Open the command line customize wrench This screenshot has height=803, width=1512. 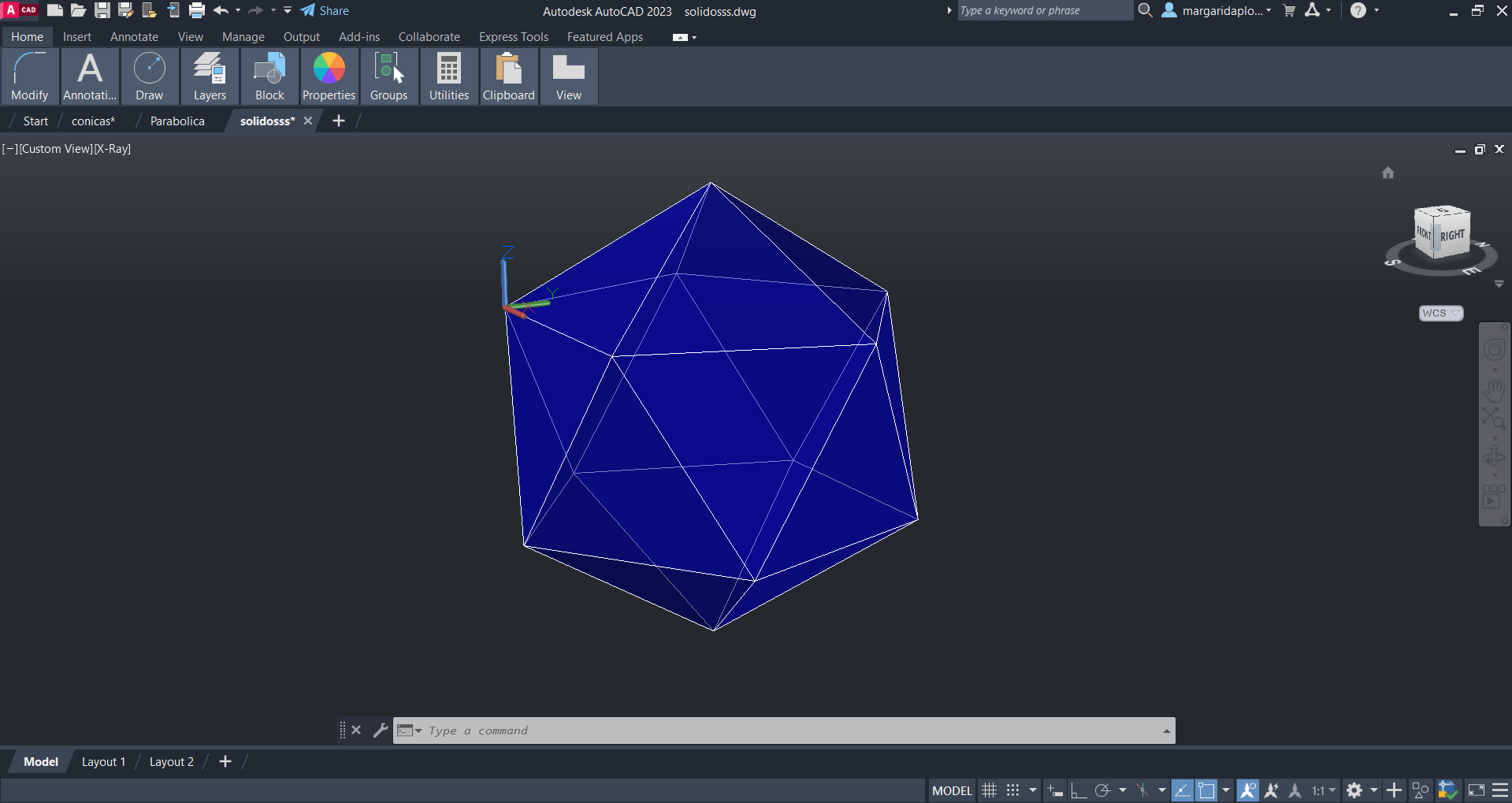click(380, 731)
